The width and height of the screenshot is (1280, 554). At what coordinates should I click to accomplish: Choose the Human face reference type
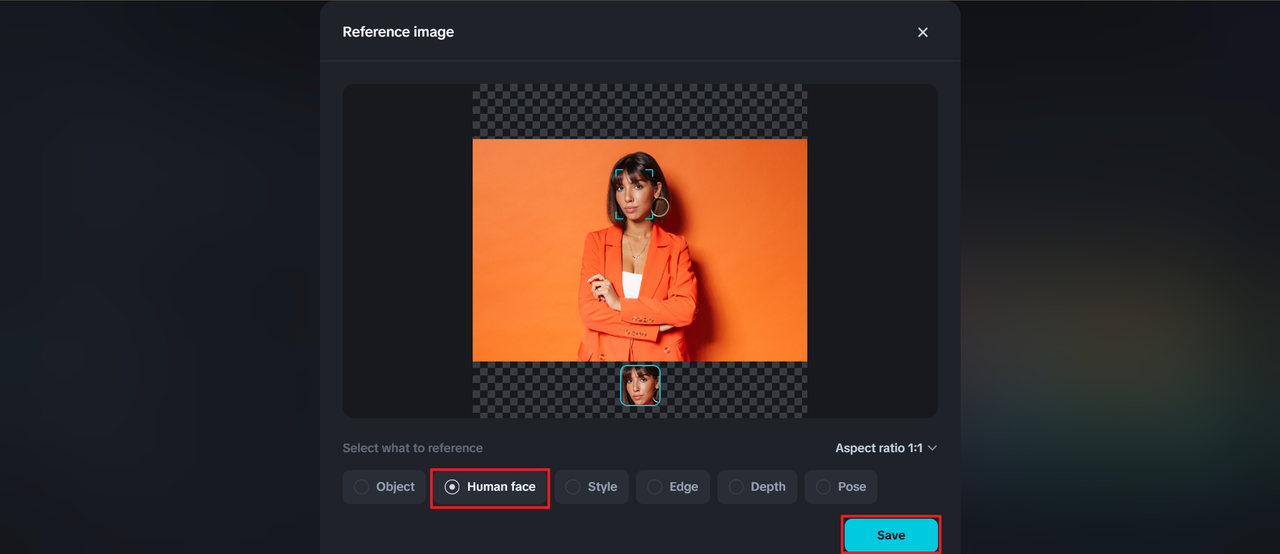(490, 487)
